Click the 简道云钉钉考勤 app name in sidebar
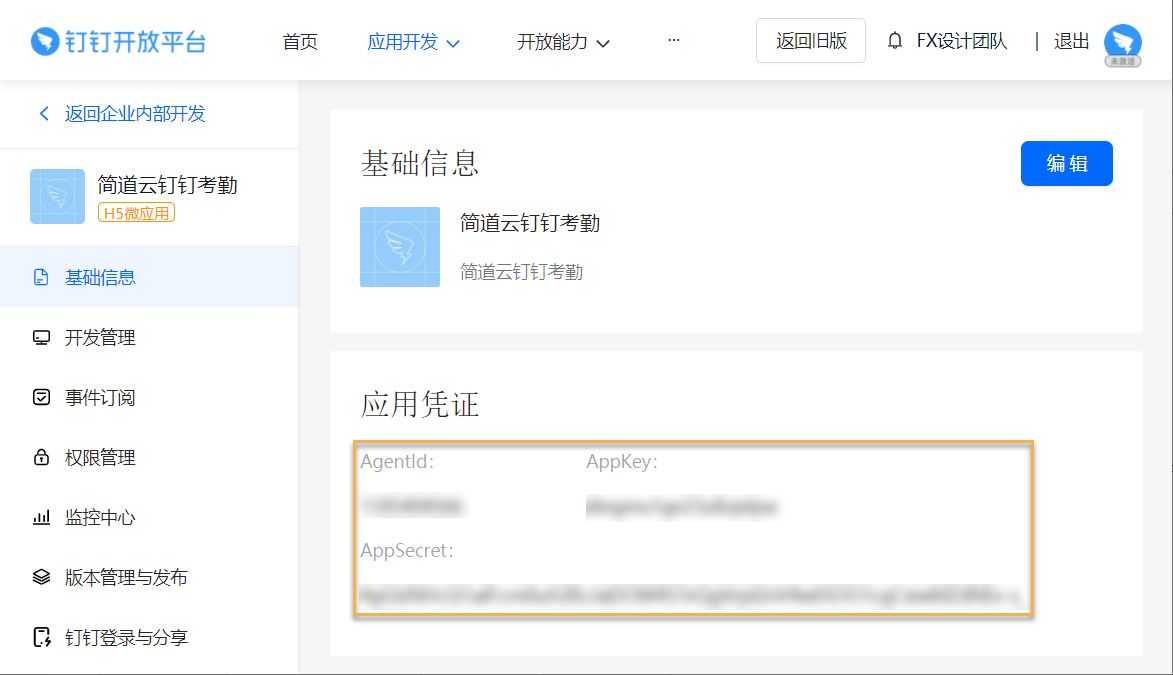This screenshot has height=675, width=1173. (168, 185)
